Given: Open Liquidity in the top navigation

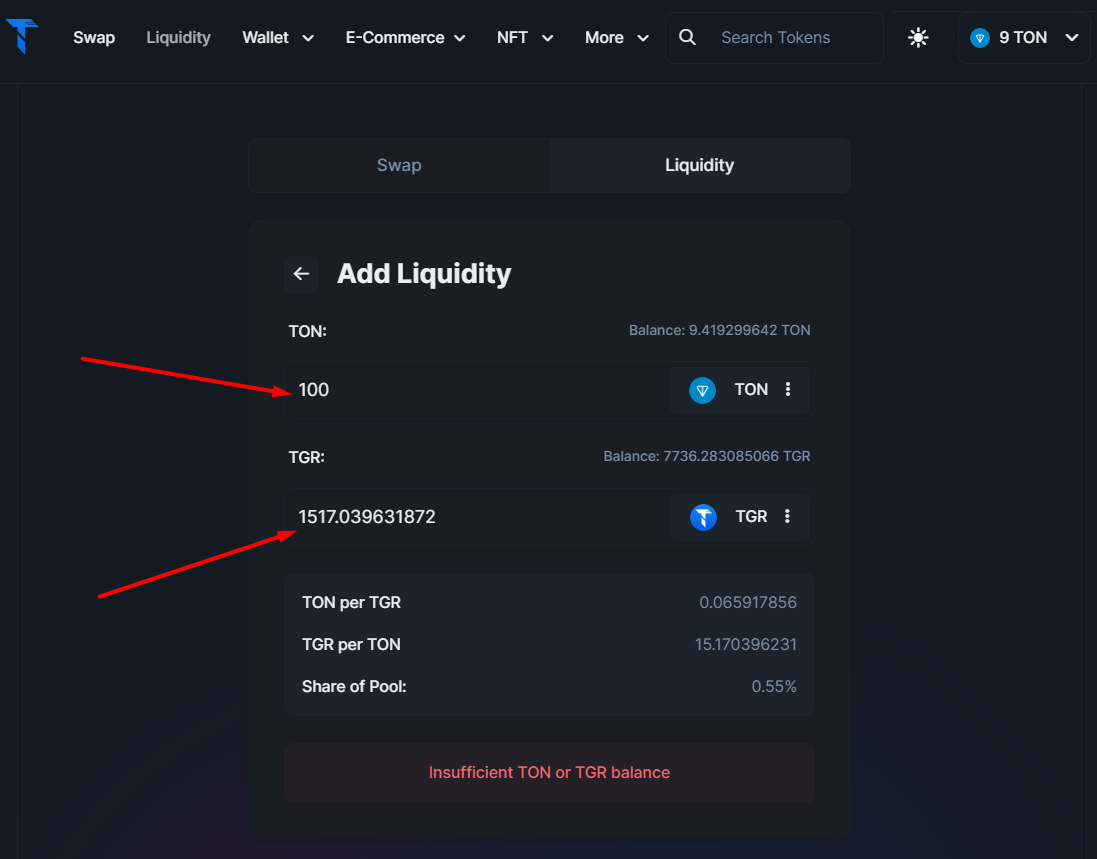Looking at the screenshot, I should click(x=178, y=38).
